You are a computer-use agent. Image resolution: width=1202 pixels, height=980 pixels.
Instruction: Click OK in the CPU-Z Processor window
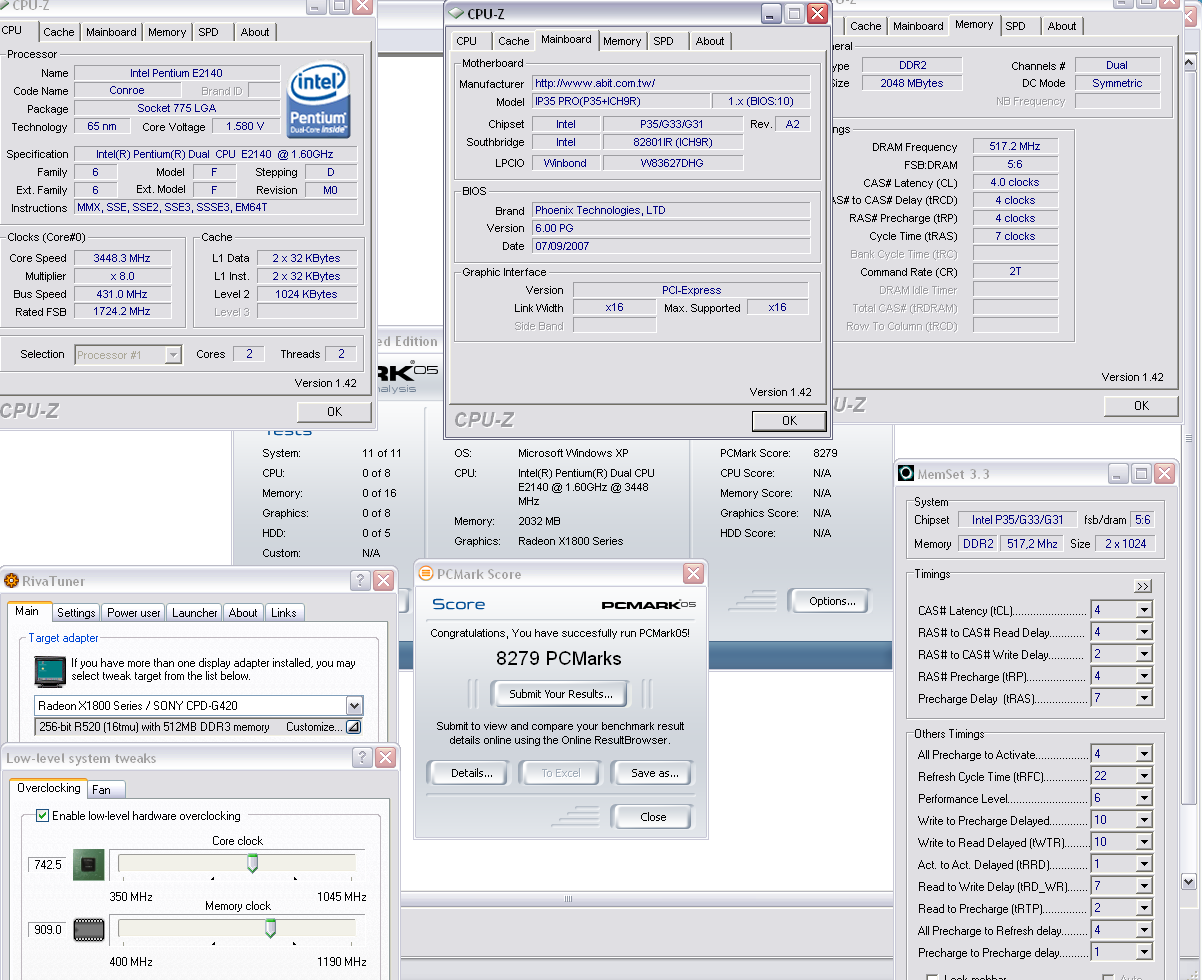coord(334,412)
